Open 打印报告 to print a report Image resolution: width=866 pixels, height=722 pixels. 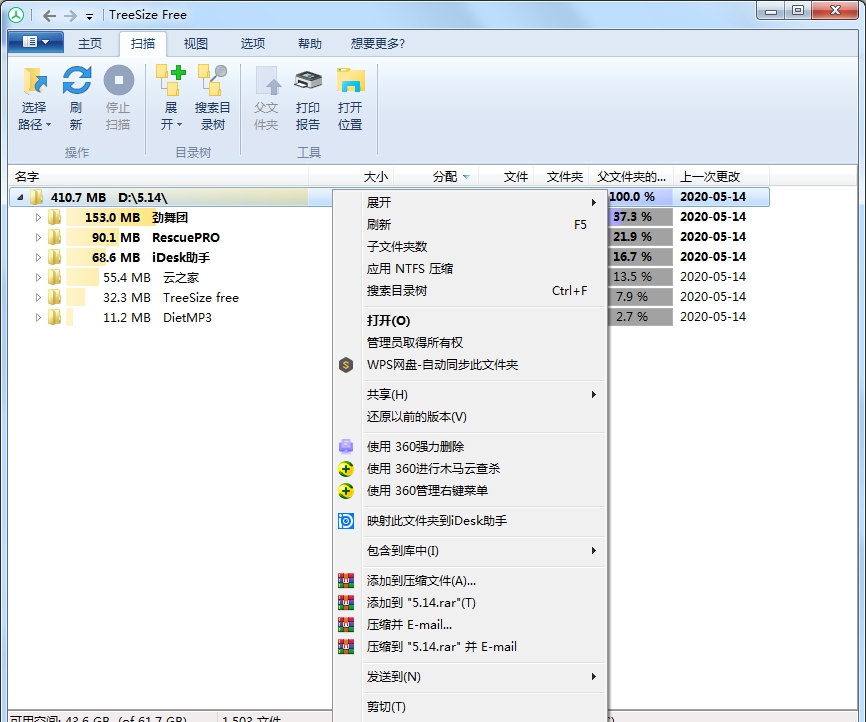pyautogui.click(x=307, y=97)
